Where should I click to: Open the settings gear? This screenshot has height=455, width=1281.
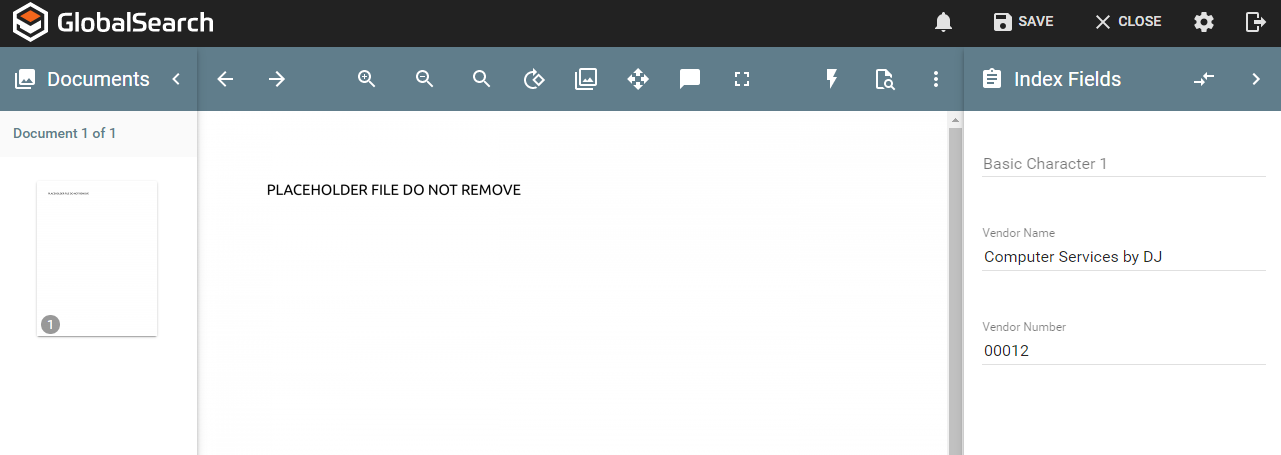point(1204,22)
